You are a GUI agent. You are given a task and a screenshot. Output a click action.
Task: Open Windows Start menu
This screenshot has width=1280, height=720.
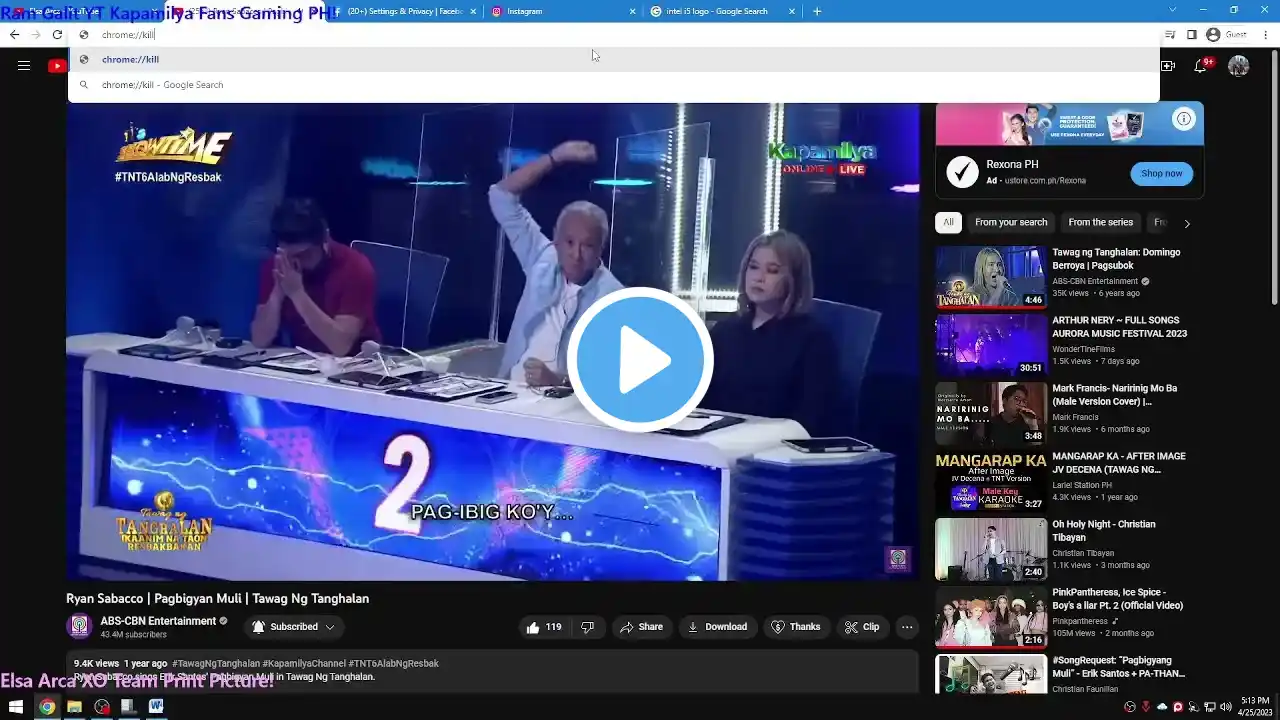pos(16,707)
